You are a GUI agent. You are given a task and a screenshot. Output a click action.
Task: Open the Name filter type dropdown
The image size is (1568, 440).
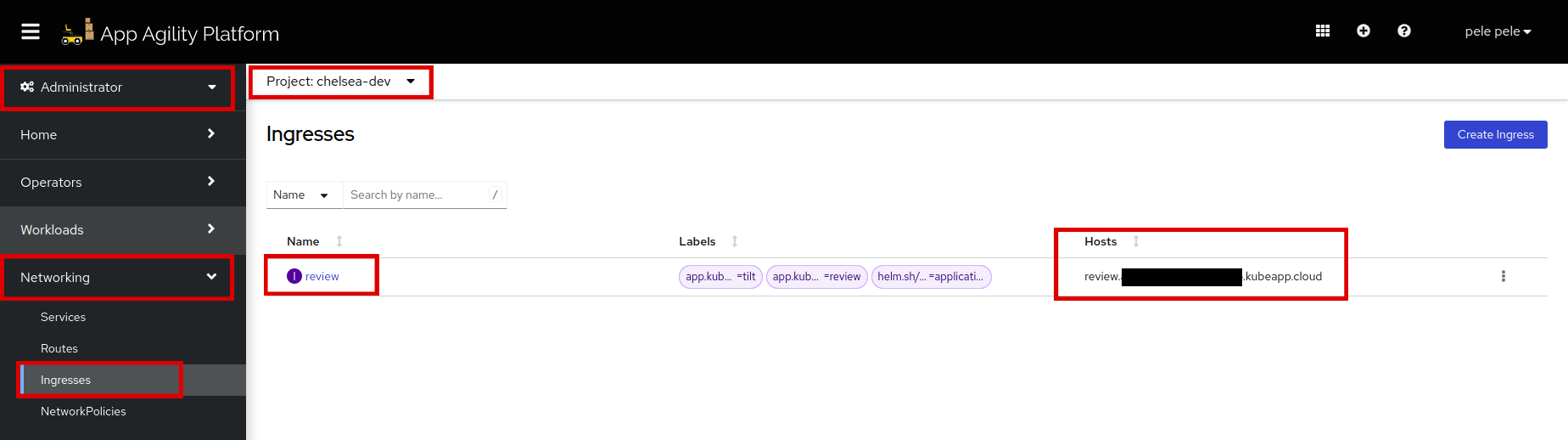coord(300,195)
